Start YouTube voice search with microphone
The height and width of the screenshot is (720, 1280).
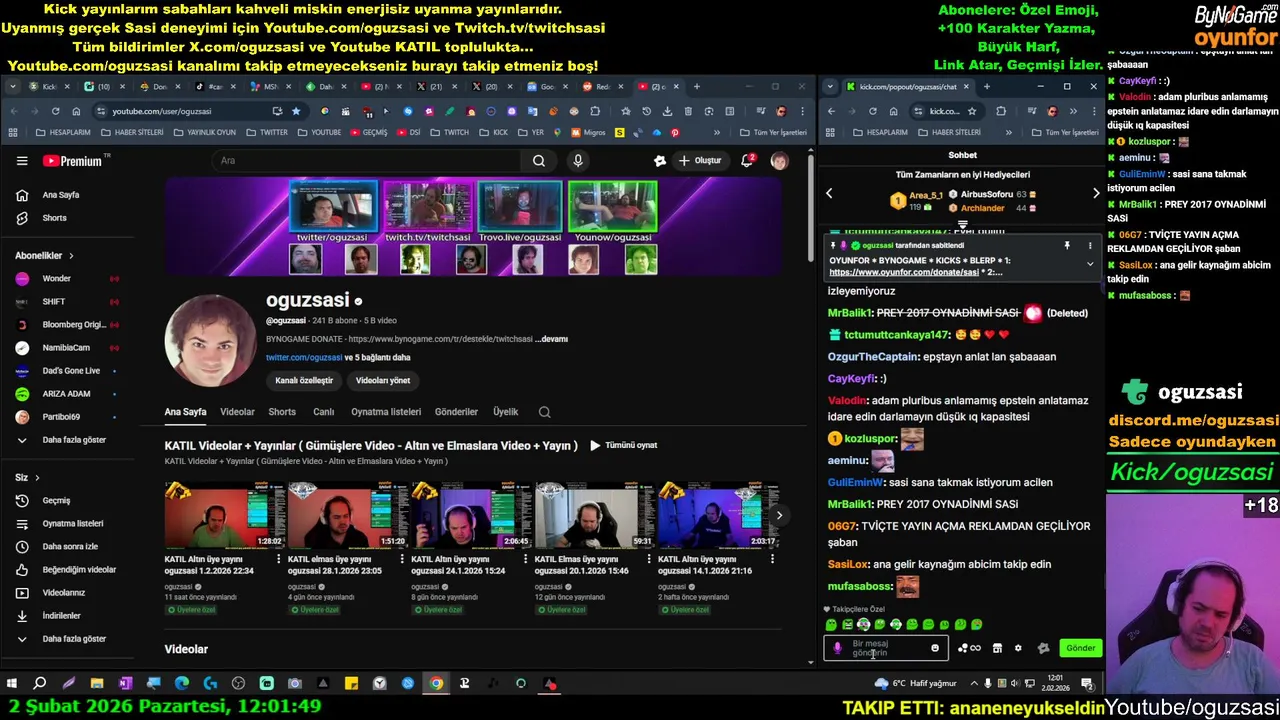point(578,161)
